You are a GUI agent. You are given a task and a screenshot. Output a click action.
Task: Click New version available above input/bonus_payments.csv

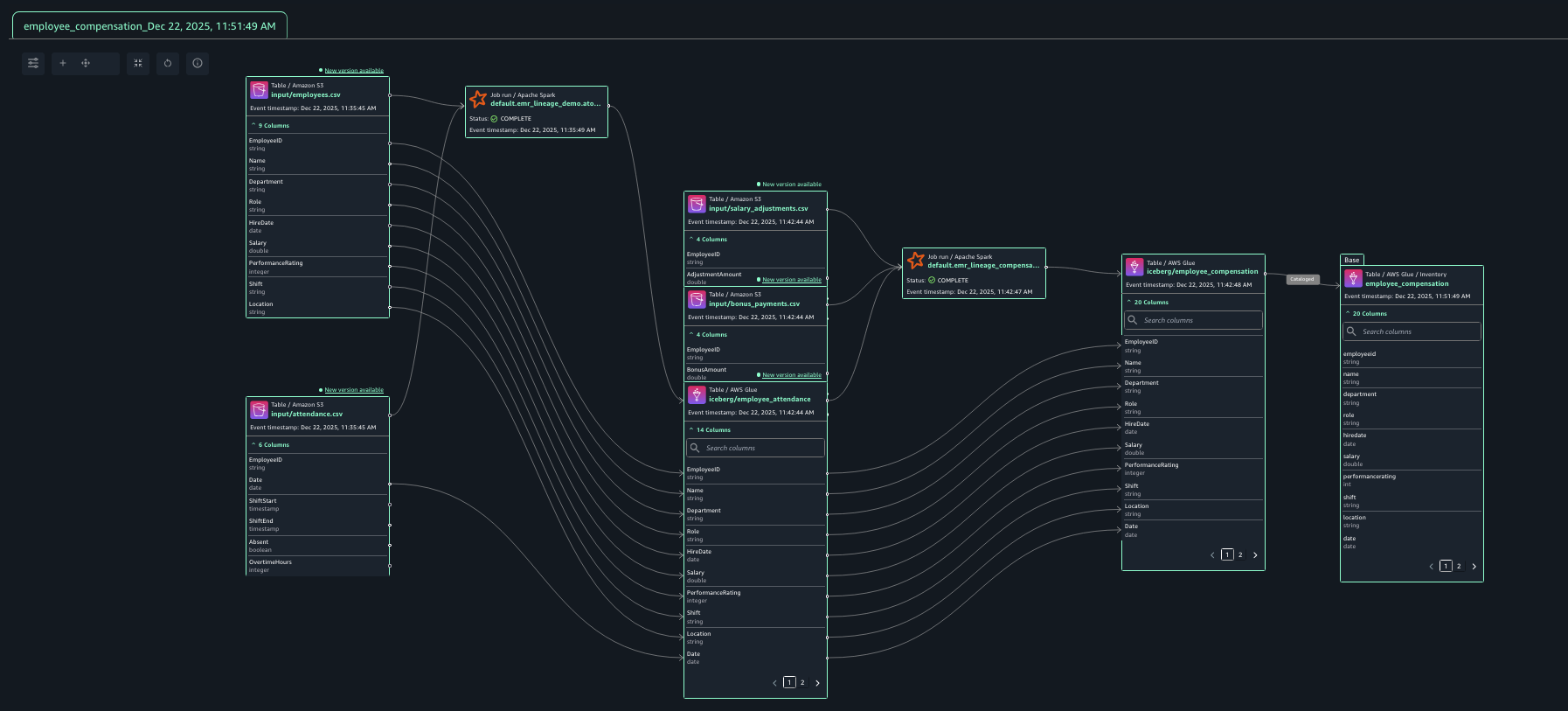(792, 280)
